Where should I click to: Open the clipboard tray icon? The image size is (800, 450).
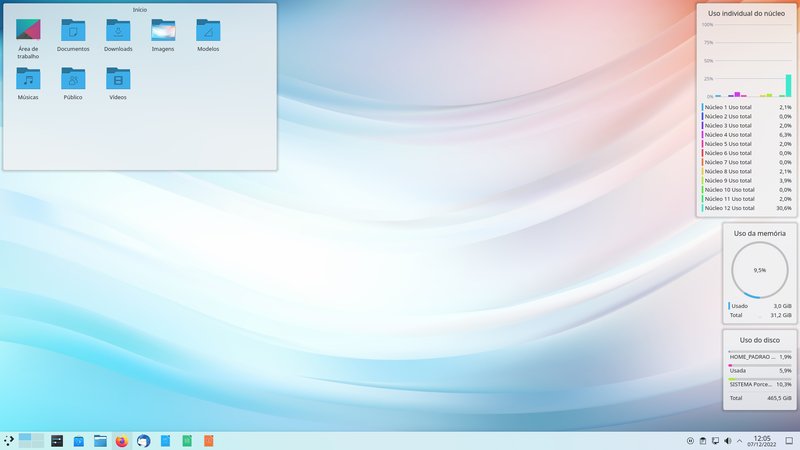(703, 441)
